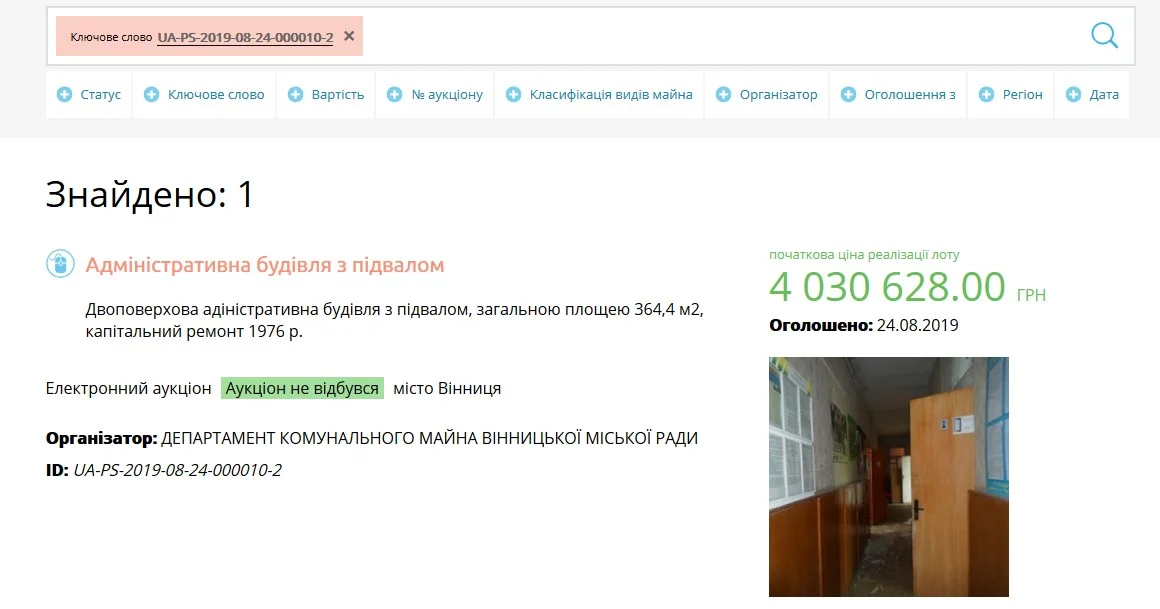Expand the Дата filter
Screen dimensions: 1160x609
(x=1092, y=95)
